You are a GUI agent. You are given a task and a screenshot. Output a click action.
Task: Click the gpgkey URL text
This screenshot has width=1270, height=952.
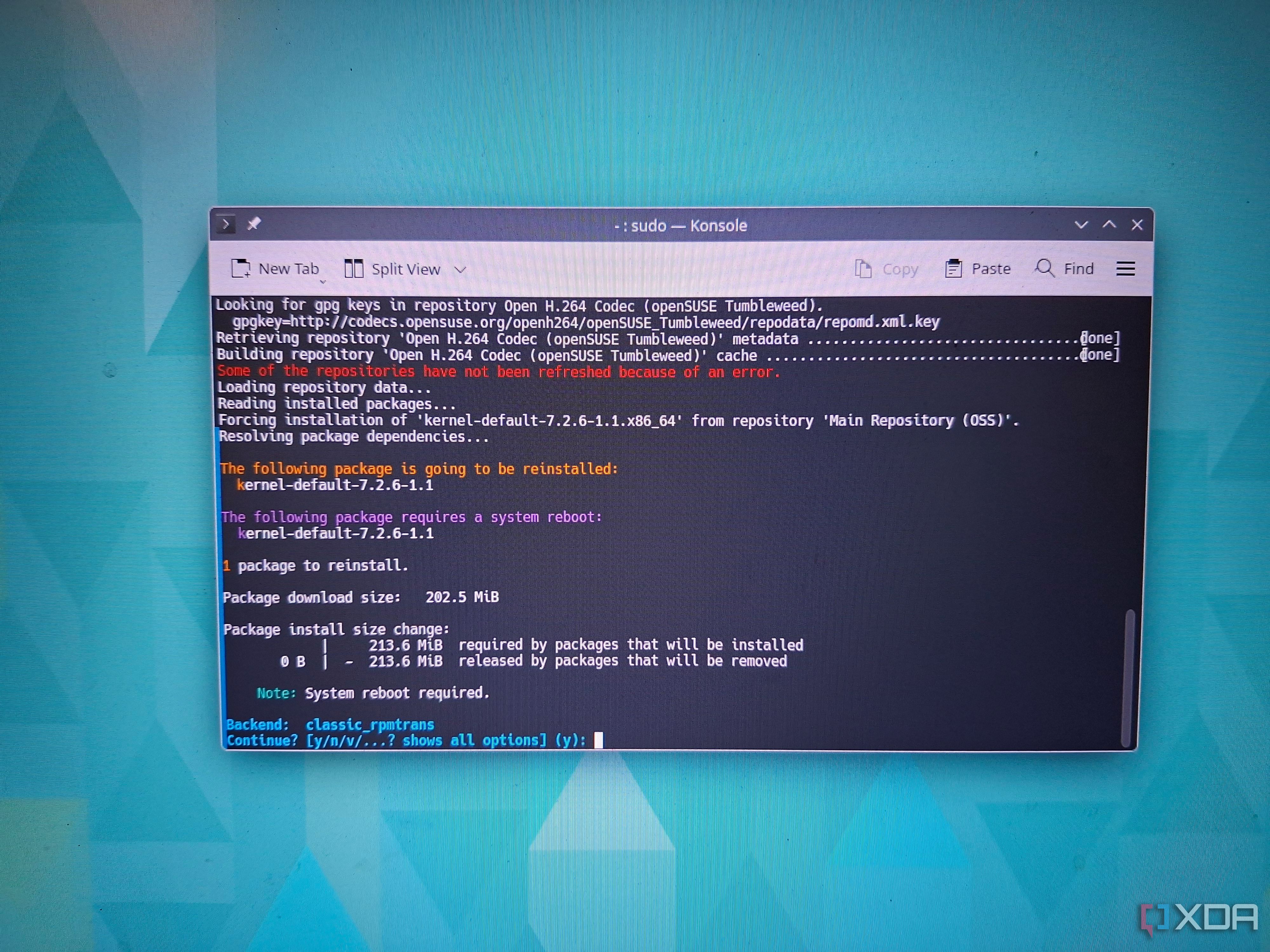click(585, 322)
